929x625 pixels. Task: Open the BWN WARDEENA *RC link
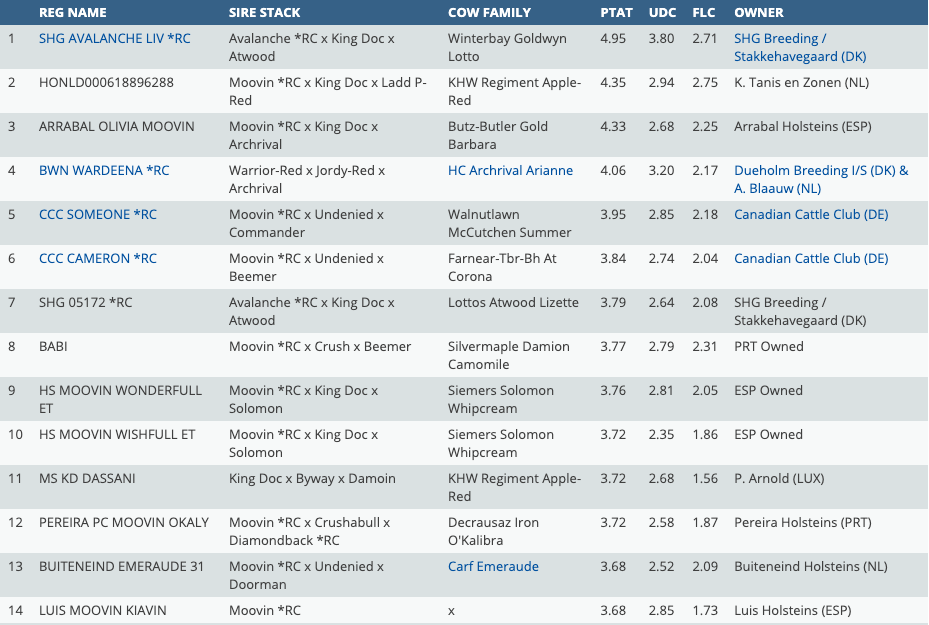104,171
